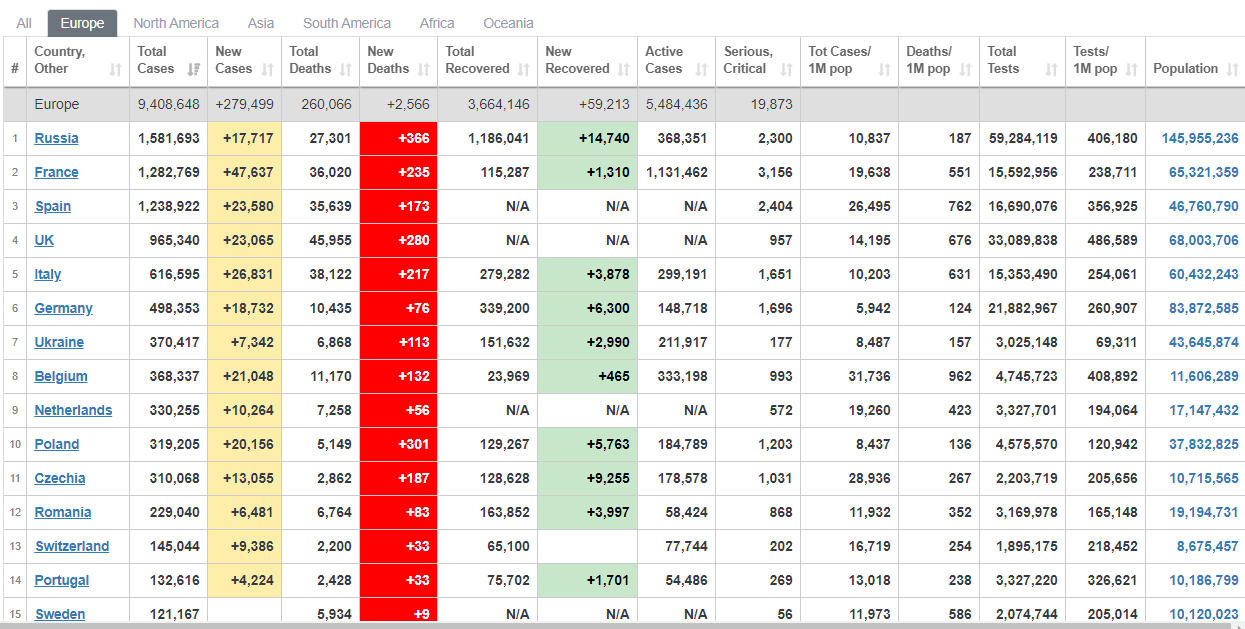
Task: Click the # column header
Action: 15,62
